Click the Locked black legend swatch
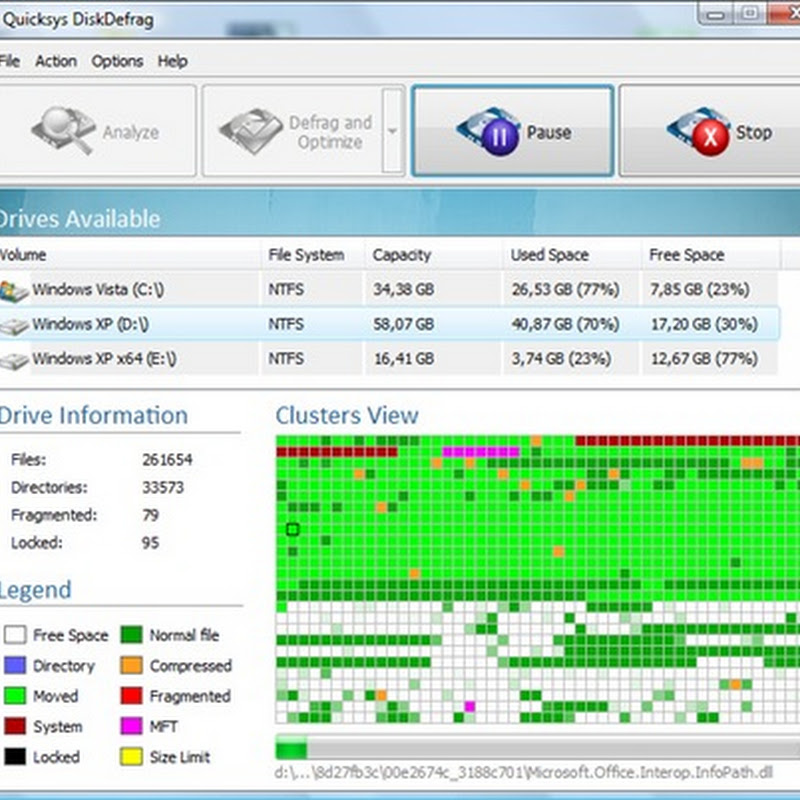The image size is (800, 800). (x=15, y=756)
